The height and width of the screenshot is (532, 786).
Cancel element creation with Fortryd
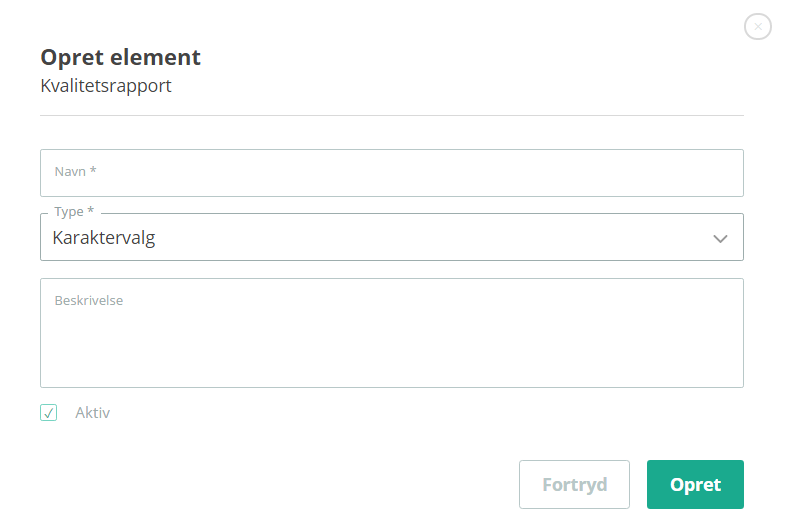[x=574, y=484]
